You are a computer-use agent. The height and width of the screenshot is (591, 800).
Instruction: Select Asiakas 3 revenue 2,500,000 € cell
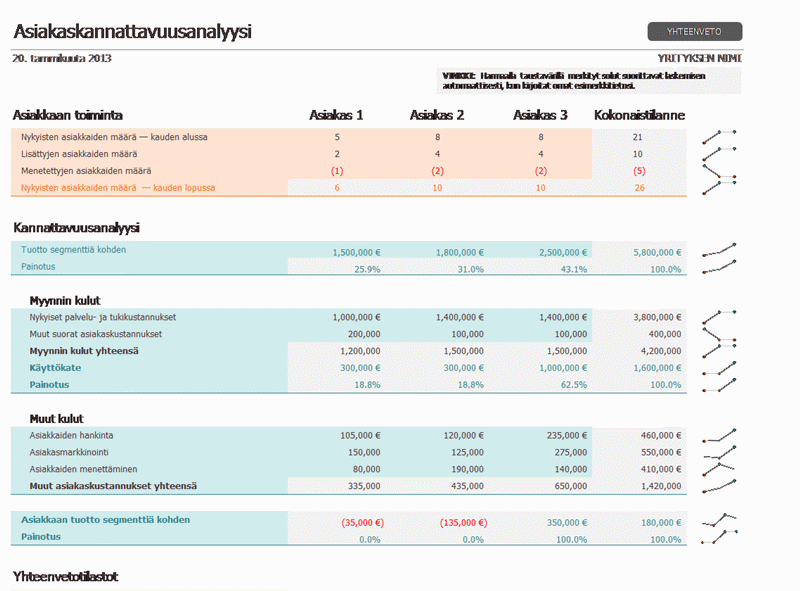pyautogui.click(x=563, y=252)
